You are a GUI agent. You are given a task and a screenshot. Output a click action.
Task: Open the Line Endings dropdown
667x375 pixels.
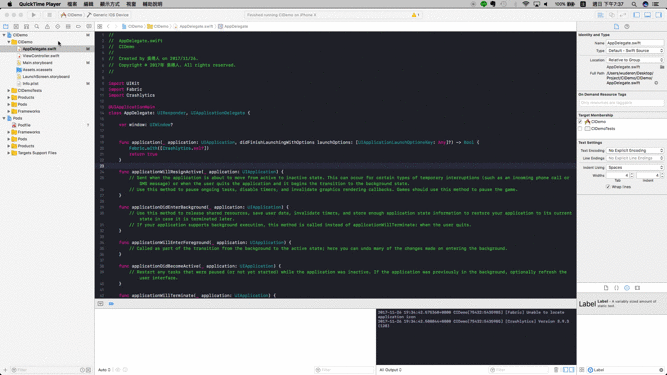(635, 158)
